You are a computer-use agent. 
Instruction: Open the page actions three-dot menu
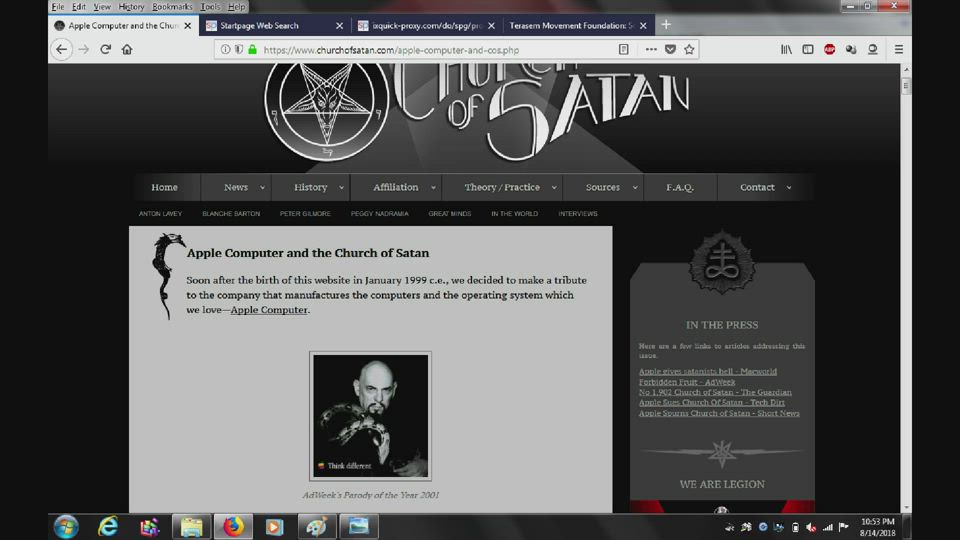pos(651,49)
